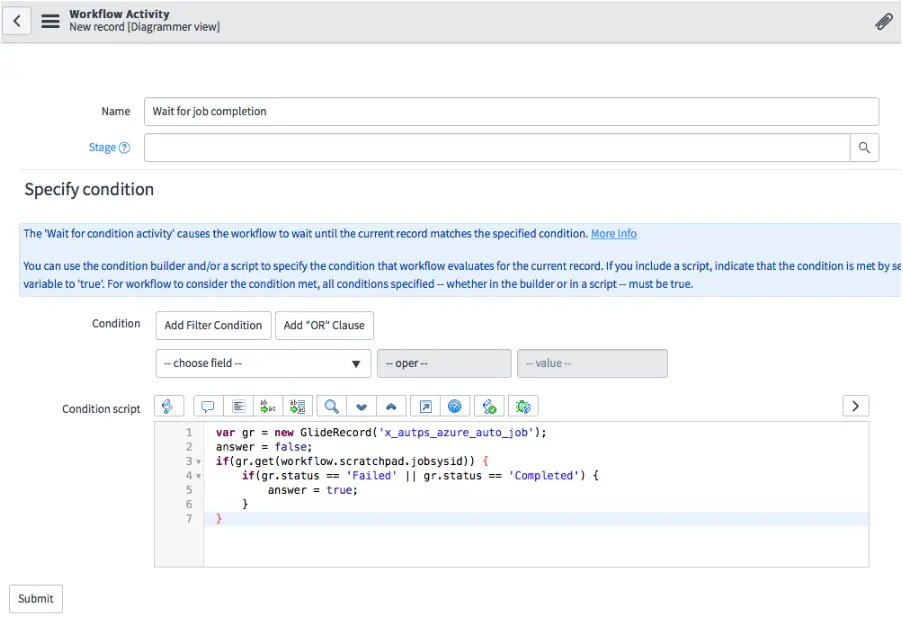
Task: Click the replace all icon
Action: click(x=297, y=406)
